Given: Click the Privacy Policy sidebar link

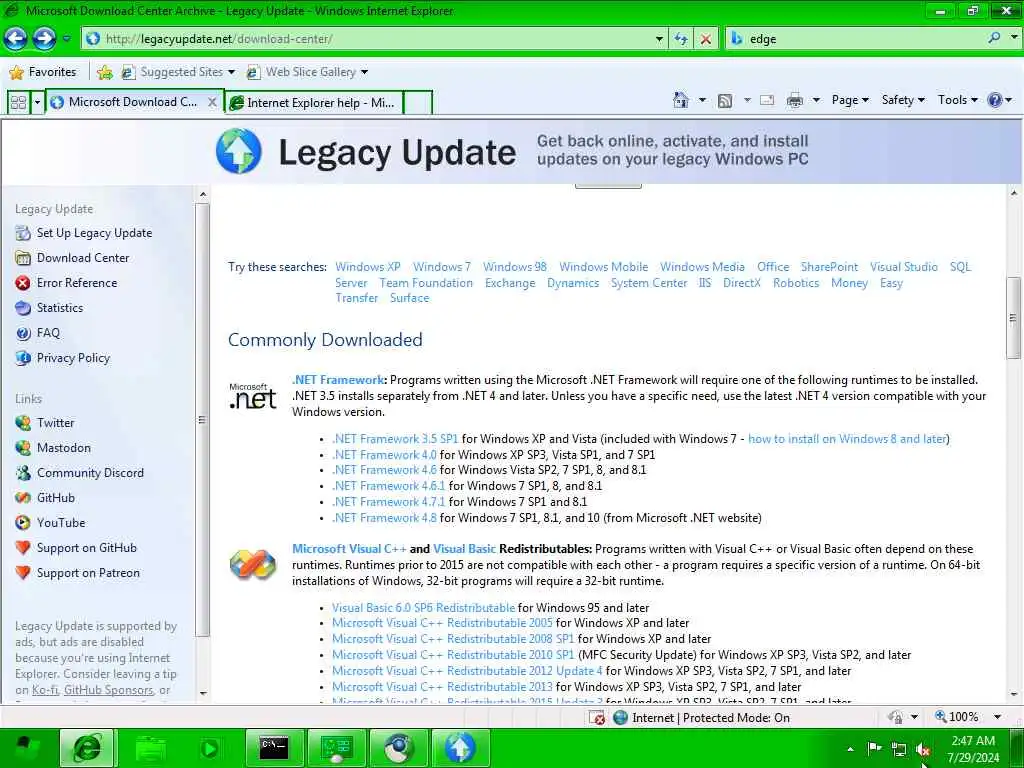Looking at the screenshot, I should pyautogui.click(x=73, y=358).
